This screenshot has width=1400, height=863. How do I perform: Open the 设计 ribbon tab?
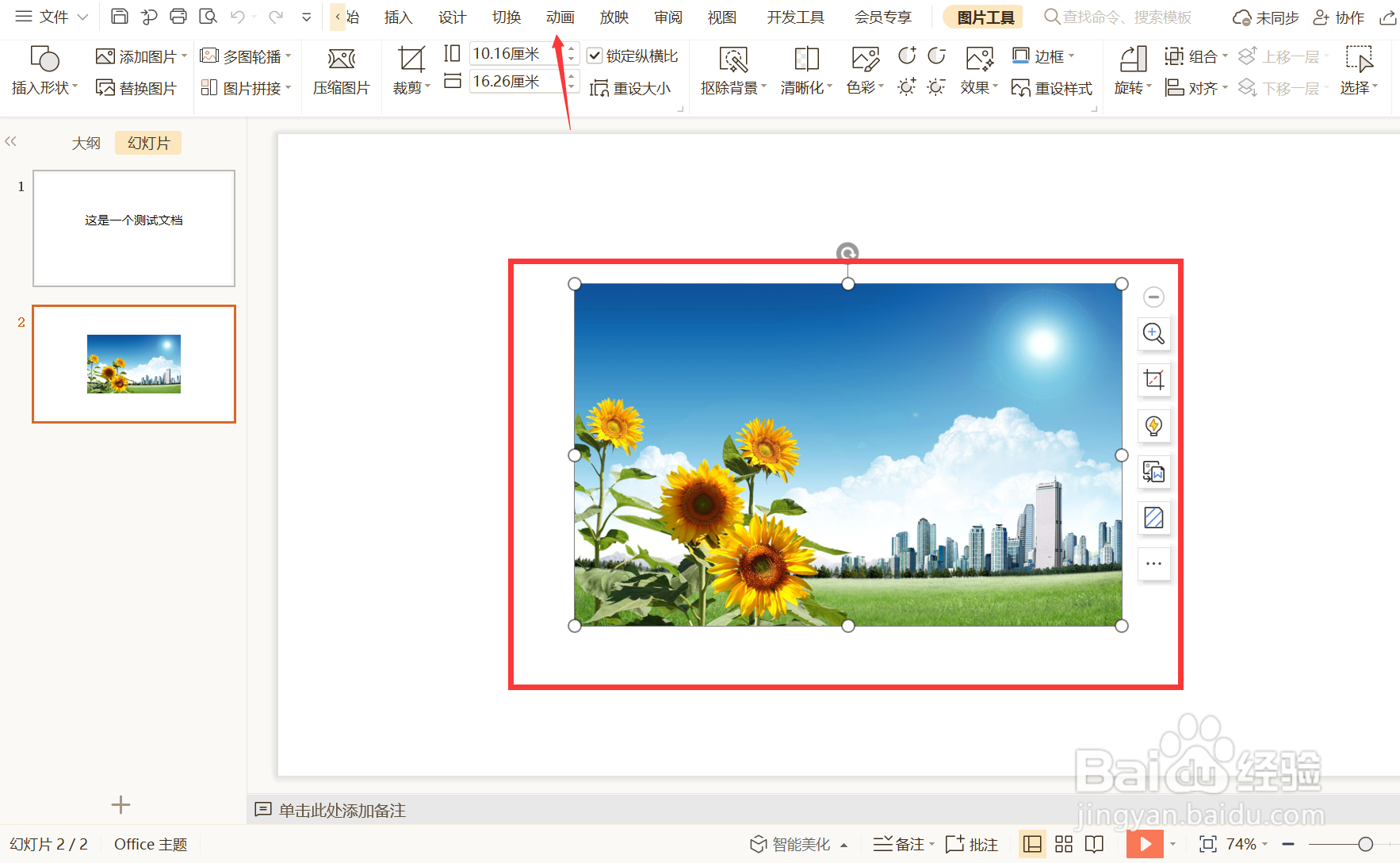pyautogui.click(x=452, y=17)
